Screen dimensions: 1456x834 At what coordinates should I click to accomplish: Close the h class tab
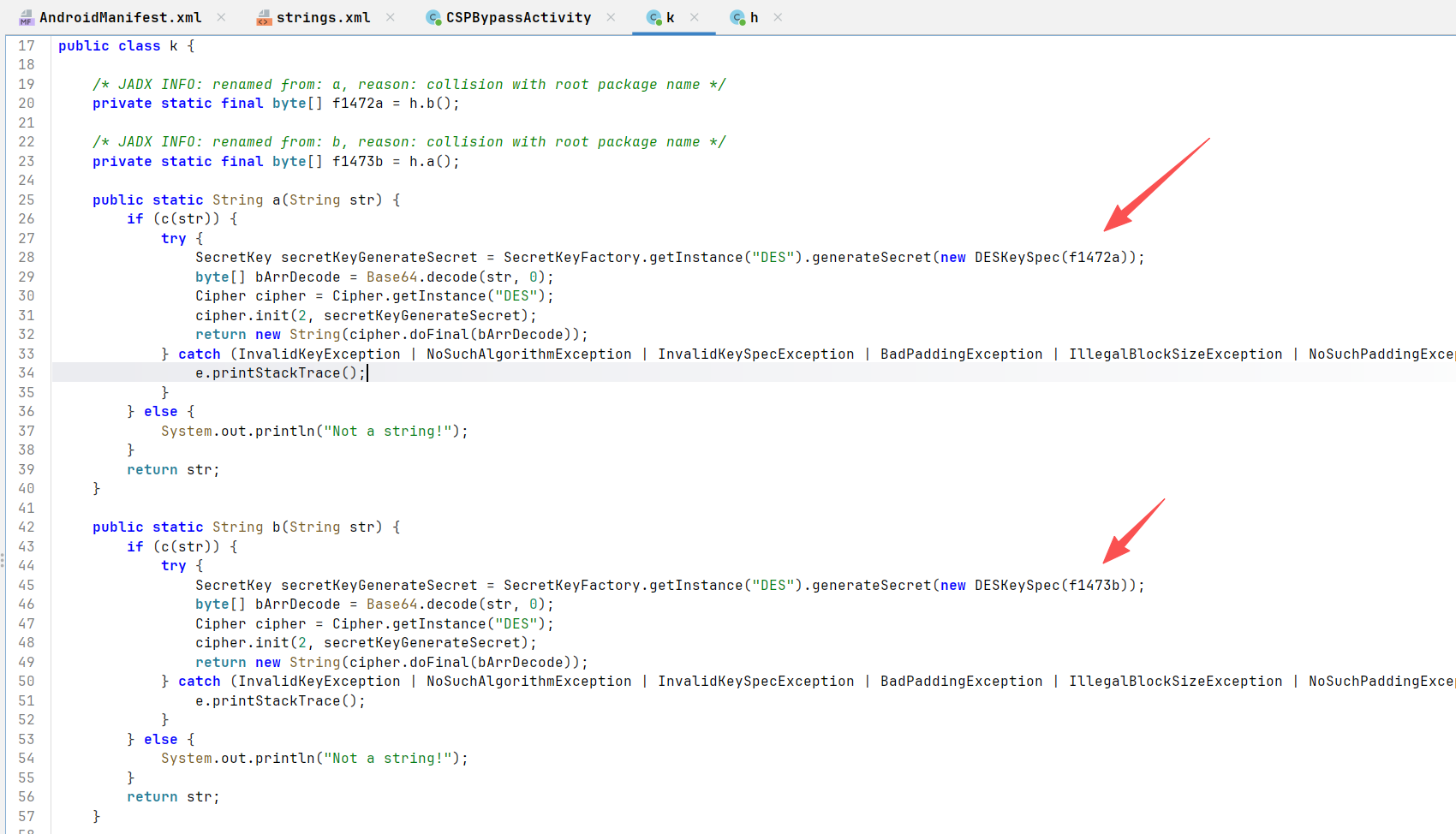tap(778, 17)
